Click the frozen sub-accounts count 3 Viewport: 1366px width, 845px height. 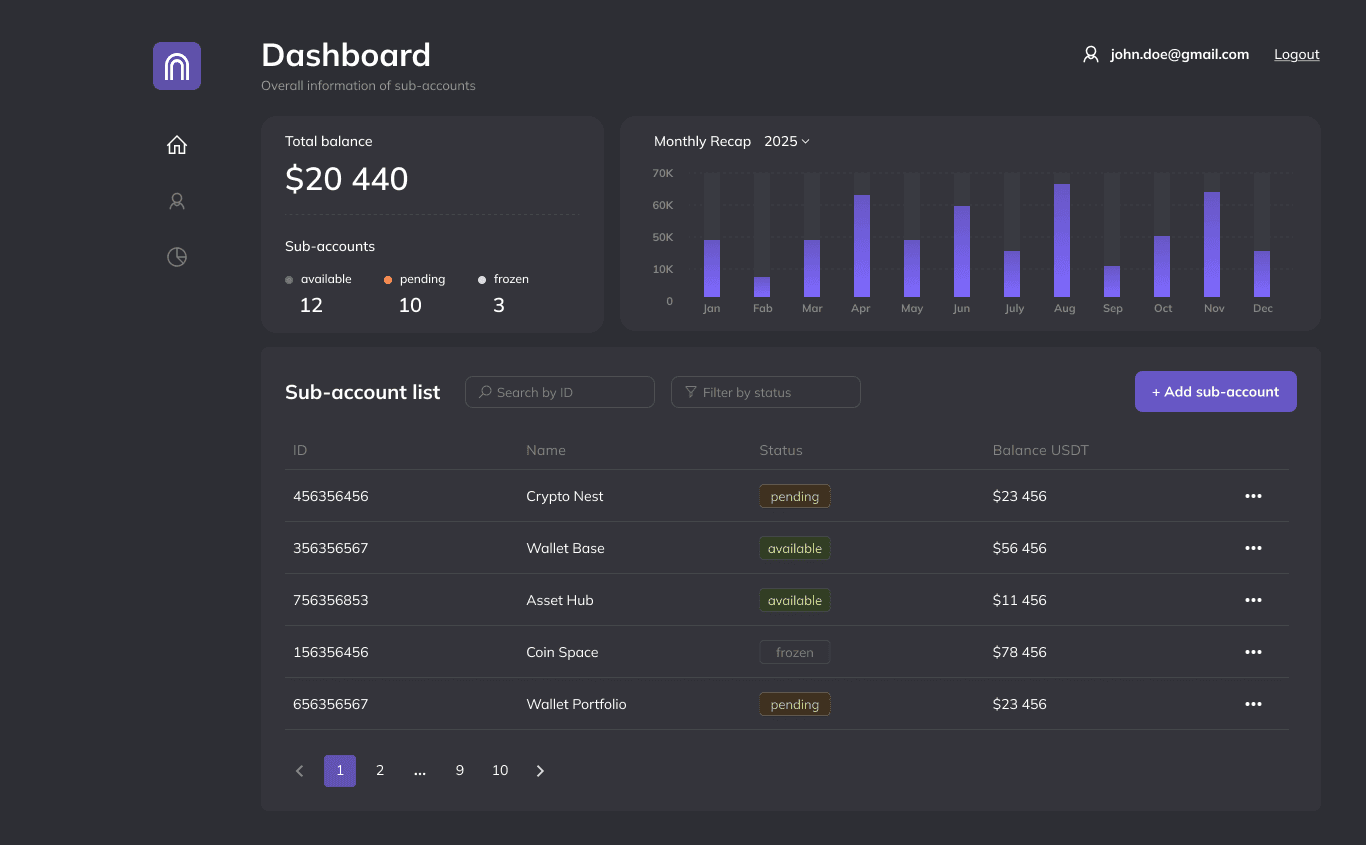(499, 305)
